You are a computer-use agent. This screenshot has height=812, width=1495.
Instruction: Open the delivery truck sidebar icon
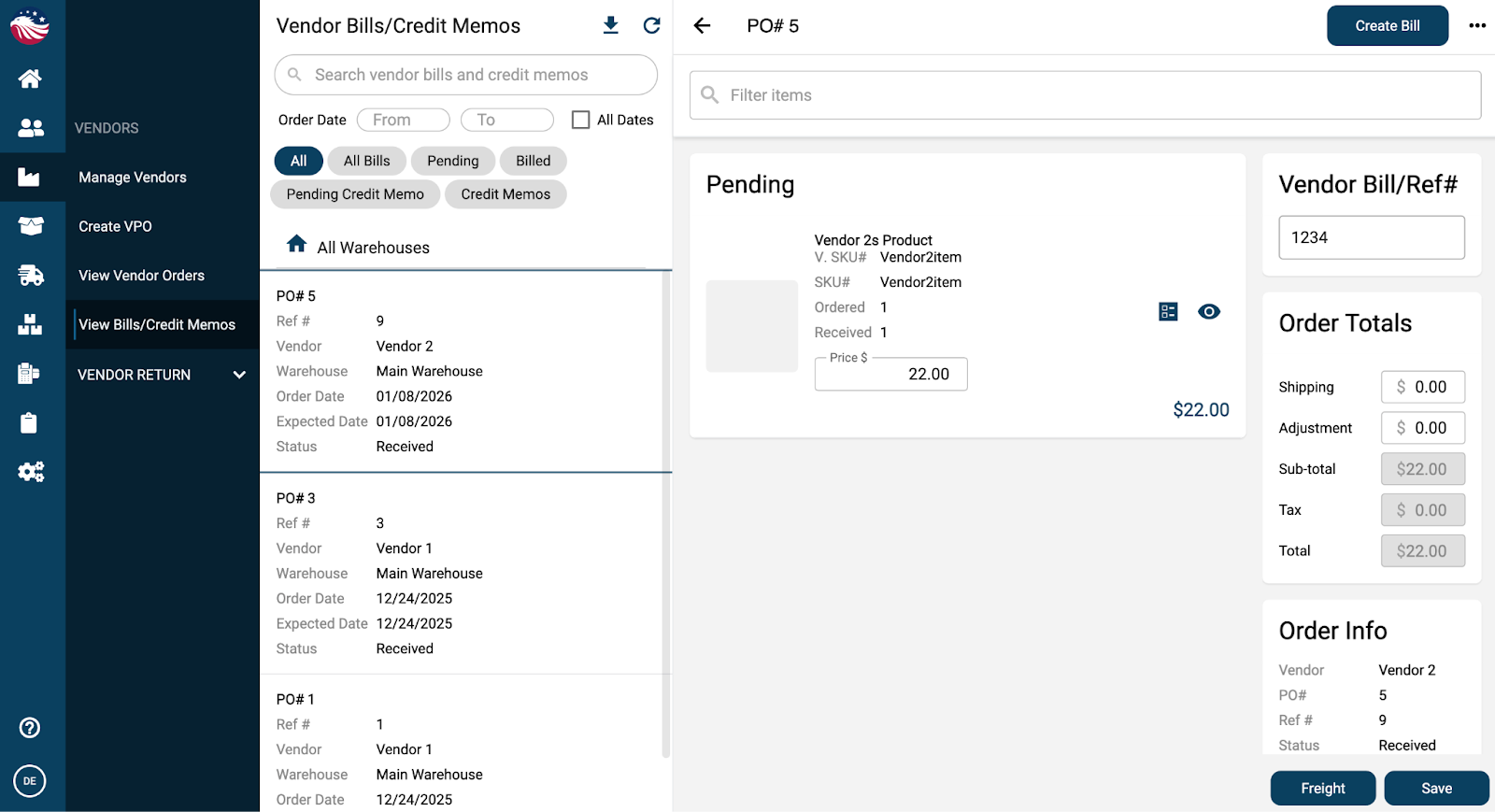pyautogui.click(x=30, y=275)
